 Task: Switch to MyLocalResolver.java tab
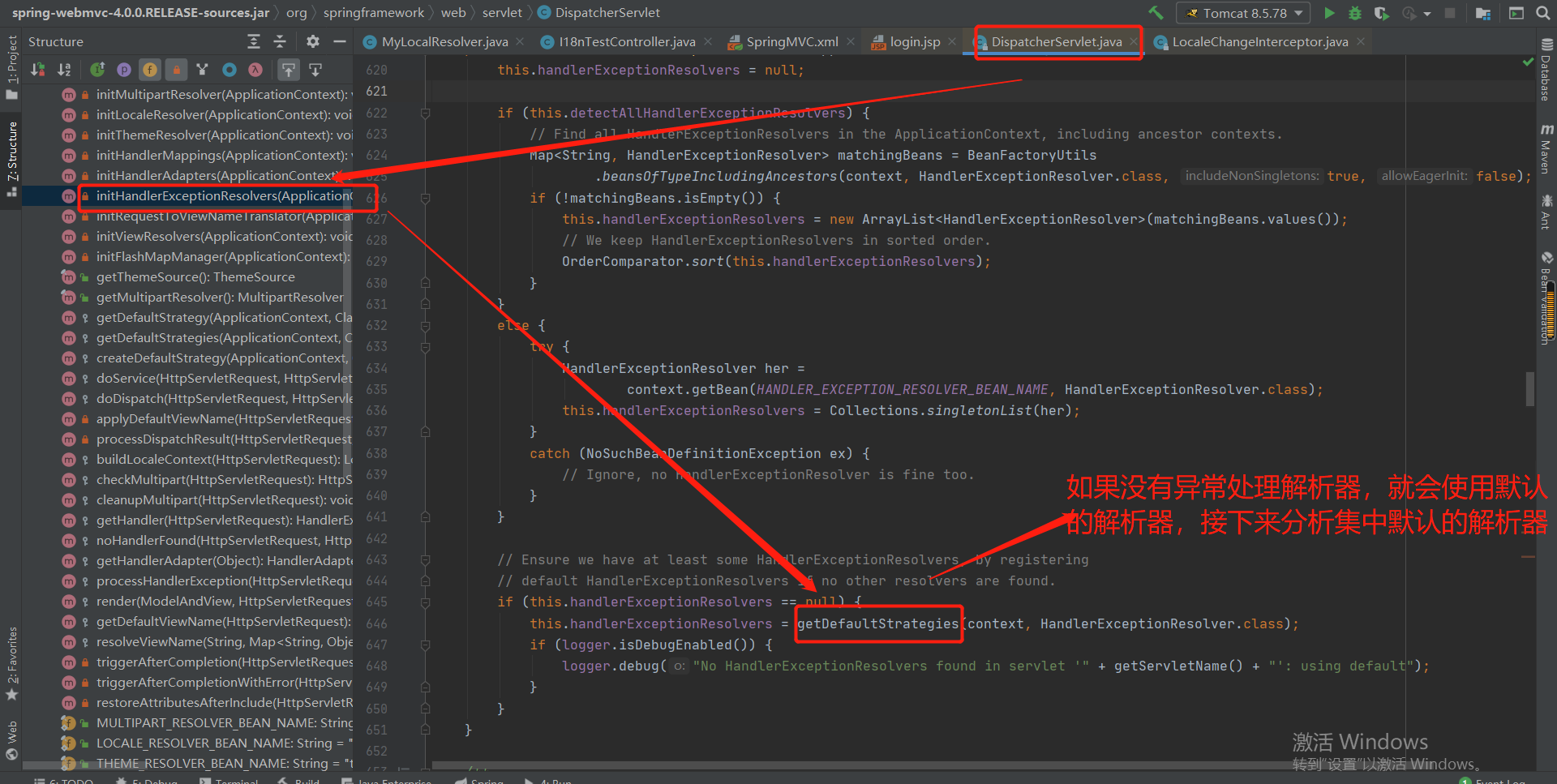point(444,42)
